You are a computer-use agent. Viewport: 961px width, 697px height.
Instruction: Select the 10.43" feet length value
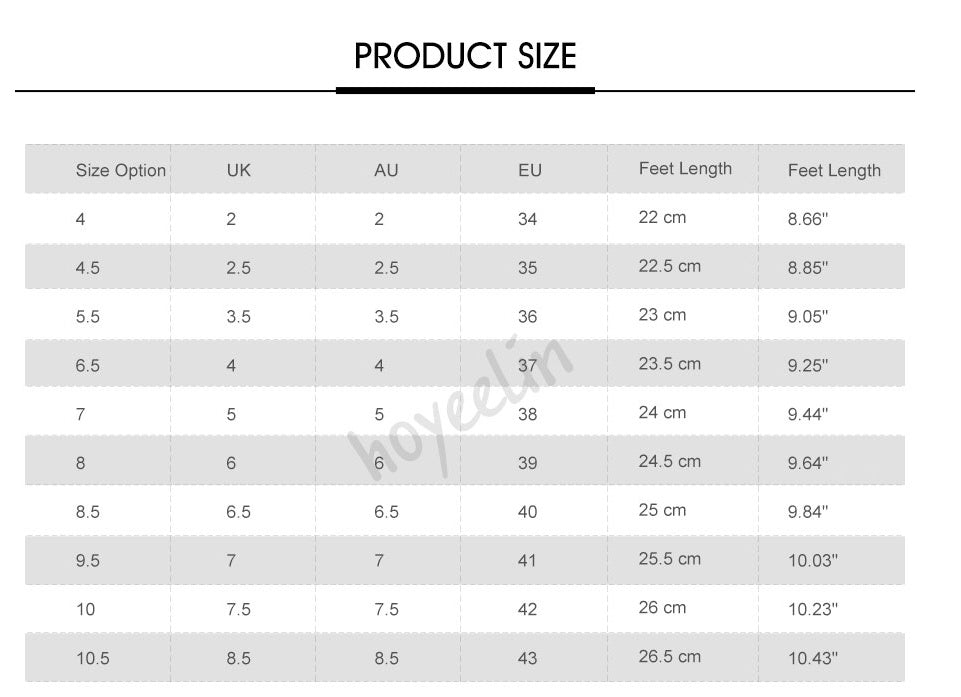pos(812,658)
